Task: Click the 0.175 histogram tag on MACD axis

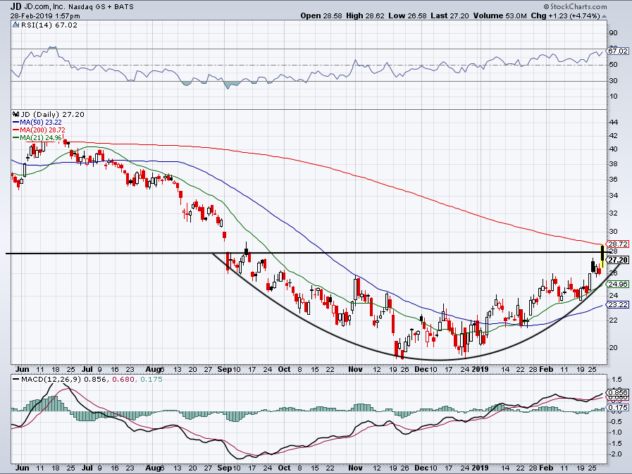Action: (618, 408)
